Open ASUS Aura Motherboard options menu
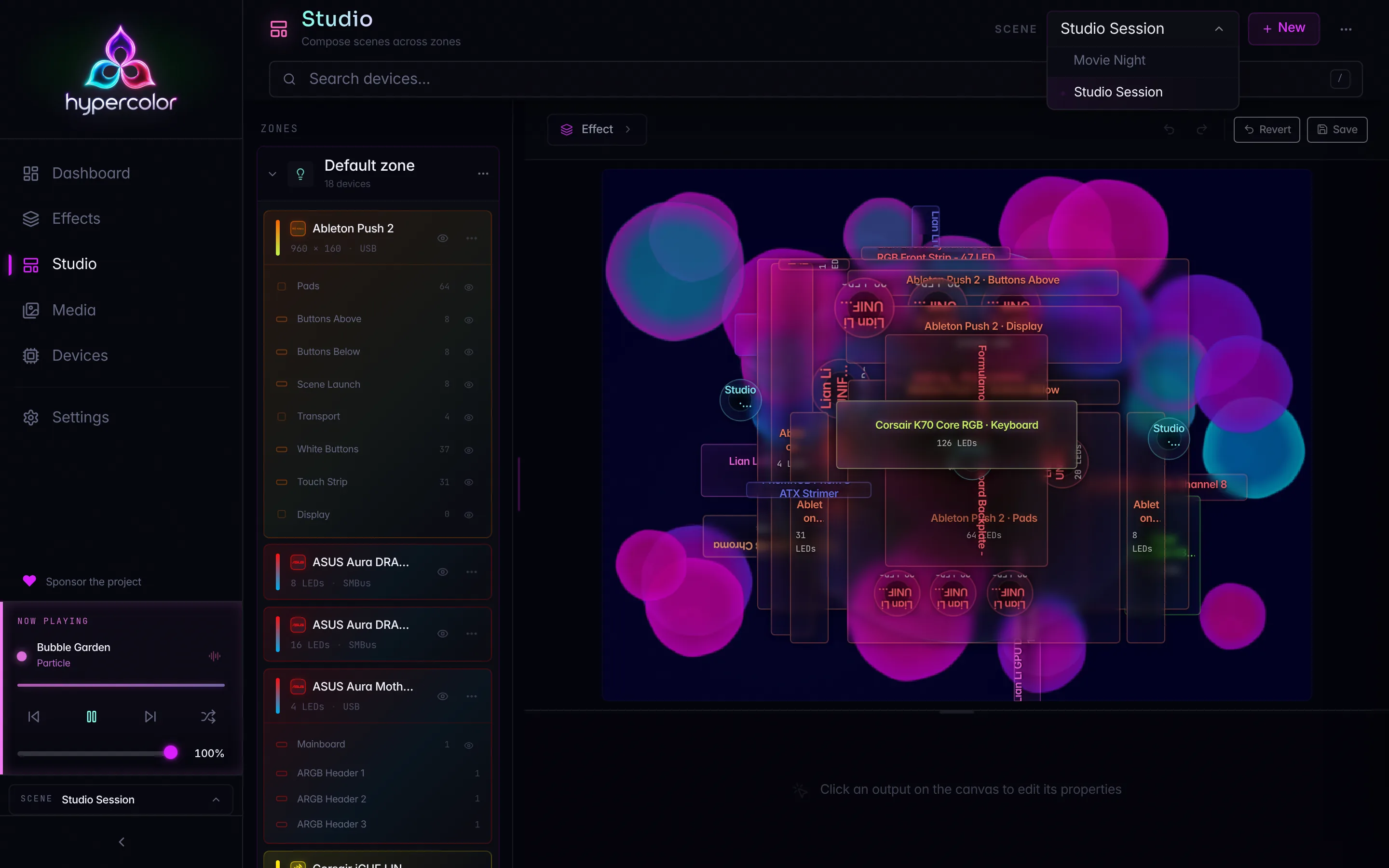Viewport: 1389px width, 868px height. click(x=472, y=696)
